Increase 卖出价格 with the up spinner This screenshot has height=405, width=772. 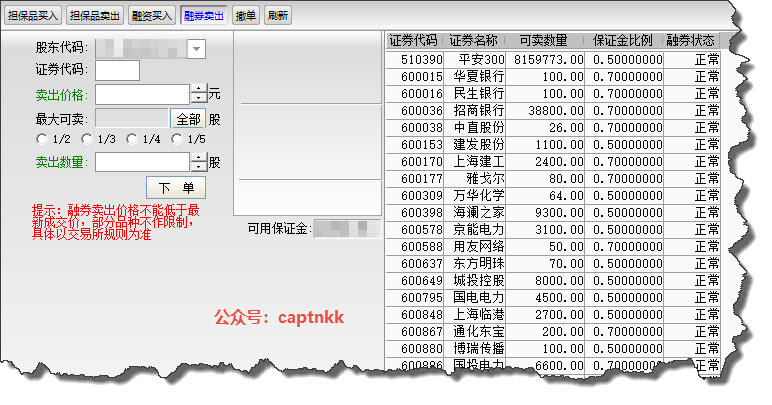198,90
